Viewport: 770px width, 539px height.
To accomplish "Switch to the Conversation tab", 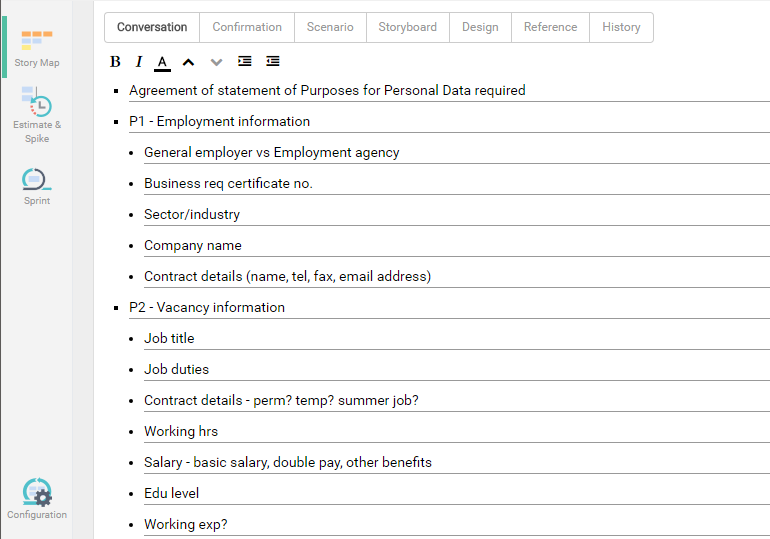I will click(152, 27).
